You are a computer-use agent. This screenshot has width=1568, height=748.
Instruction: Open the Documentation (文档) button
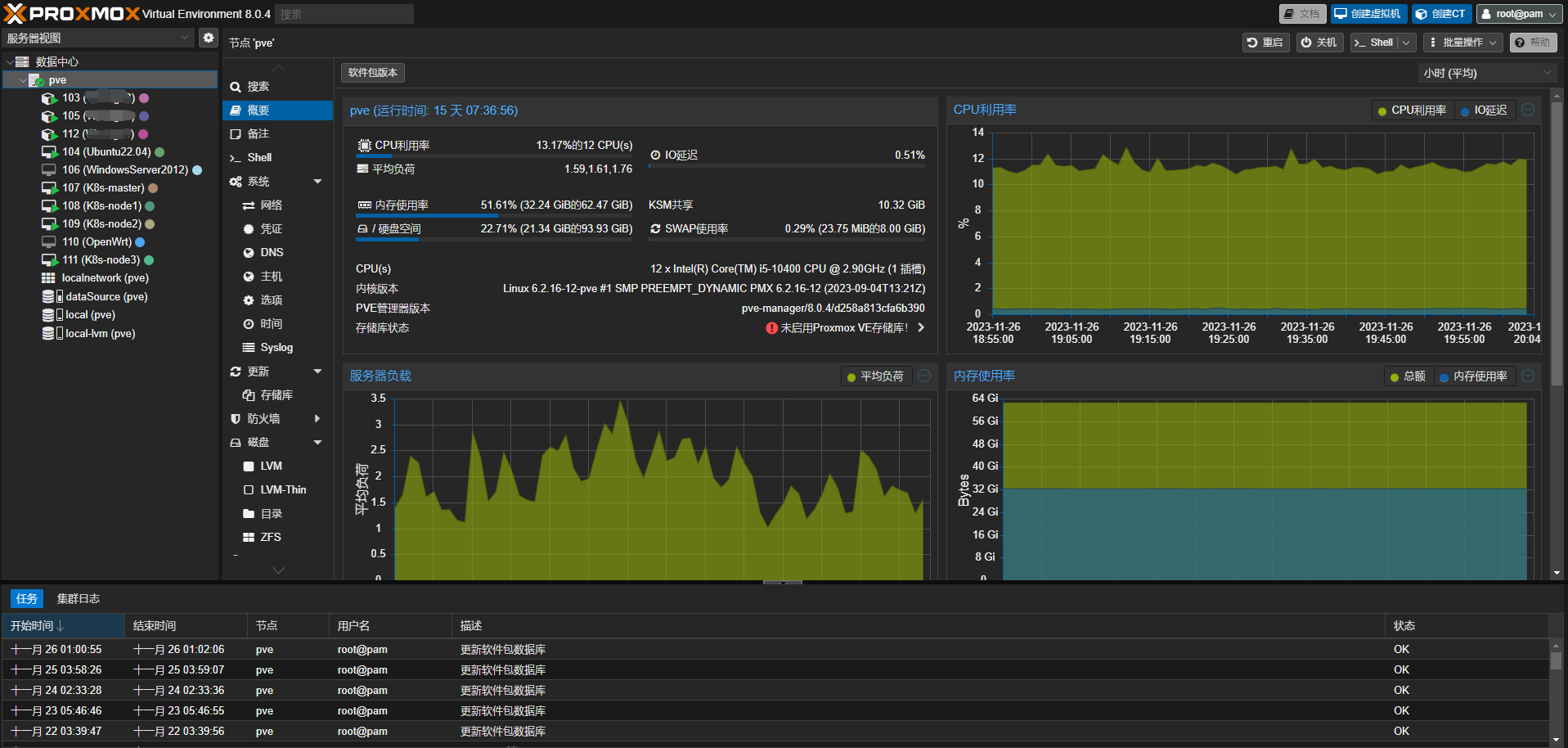pos(1302,14)
